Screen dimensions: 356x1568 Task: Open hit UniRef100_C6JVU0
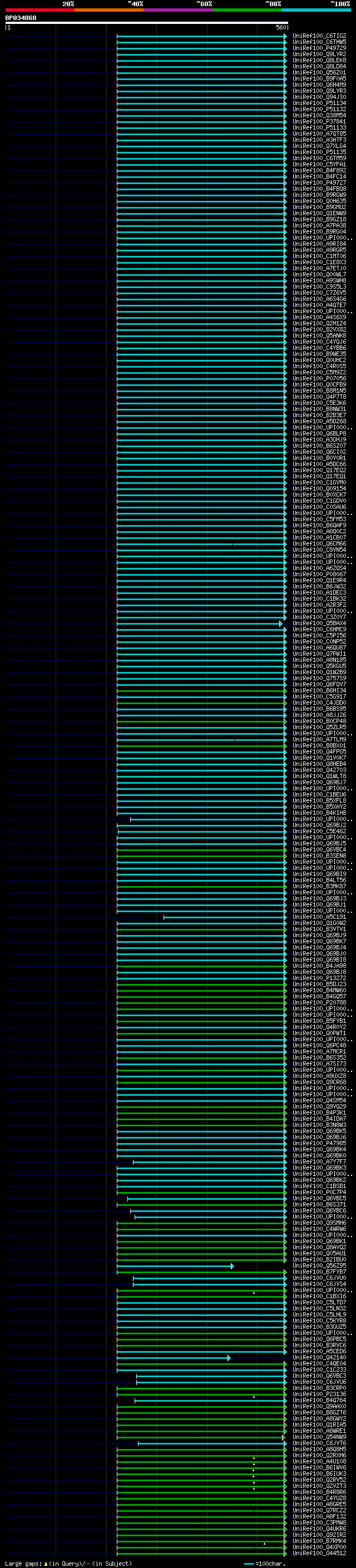point(319,1278)
